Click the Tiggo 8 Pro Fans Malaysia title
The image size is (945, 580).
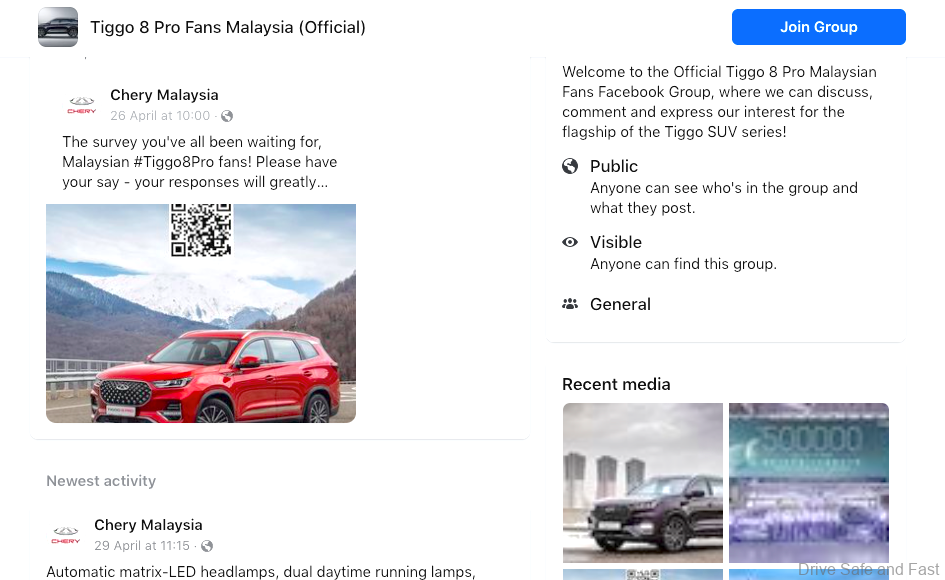pos(228,27)
